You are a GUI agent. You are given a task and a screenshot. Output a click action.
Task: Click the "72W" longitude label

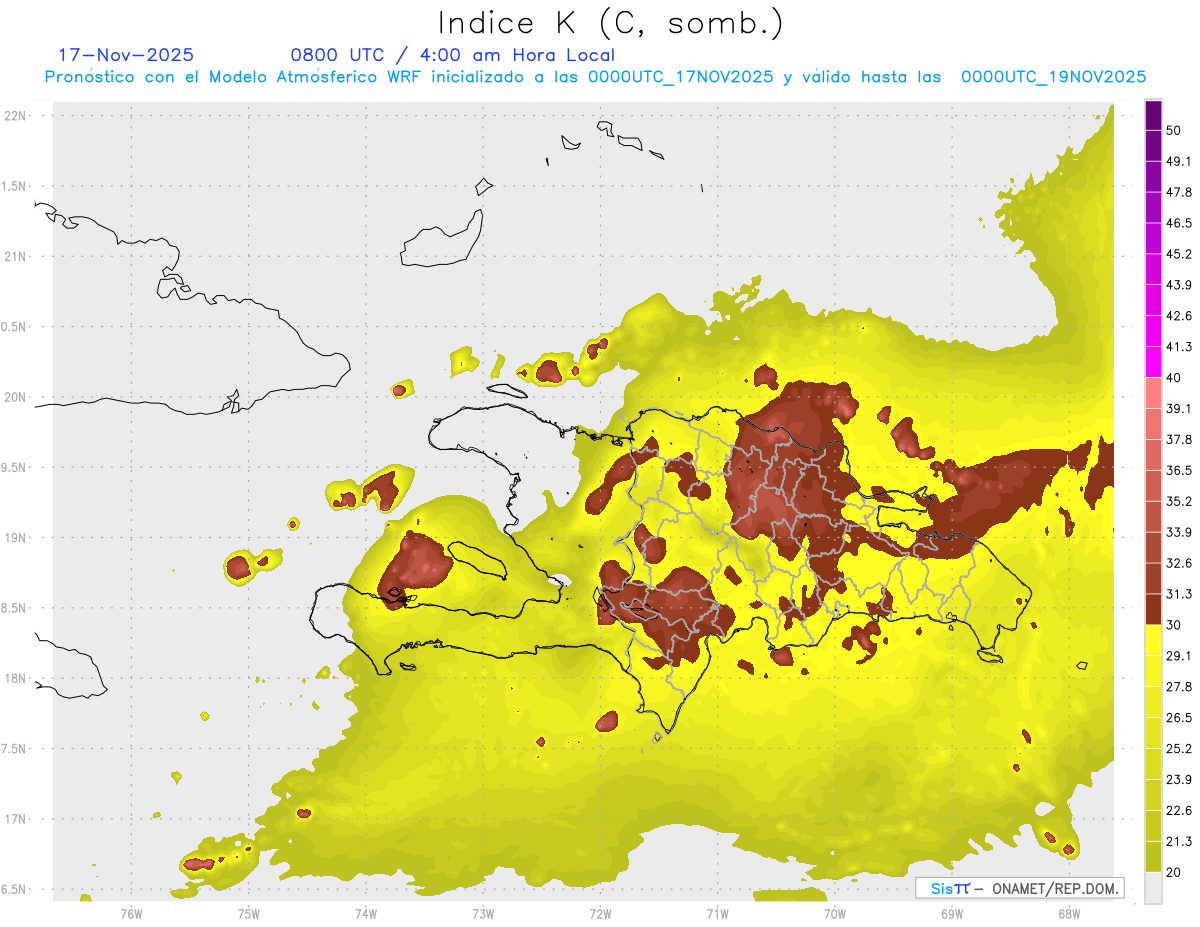point(600,913)
